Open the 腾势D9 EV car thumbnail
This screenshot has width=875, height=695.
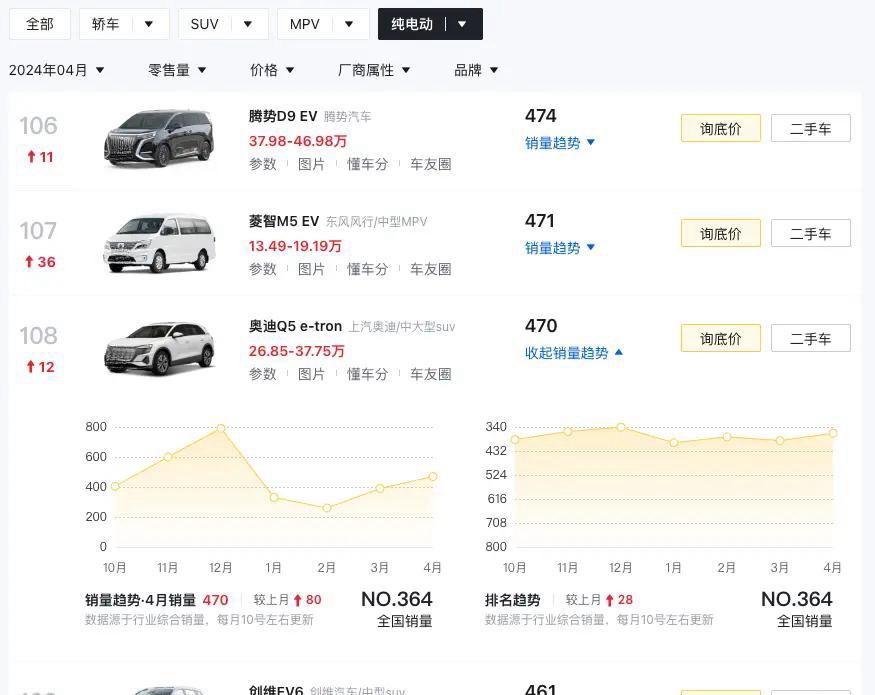coord(159,138)
